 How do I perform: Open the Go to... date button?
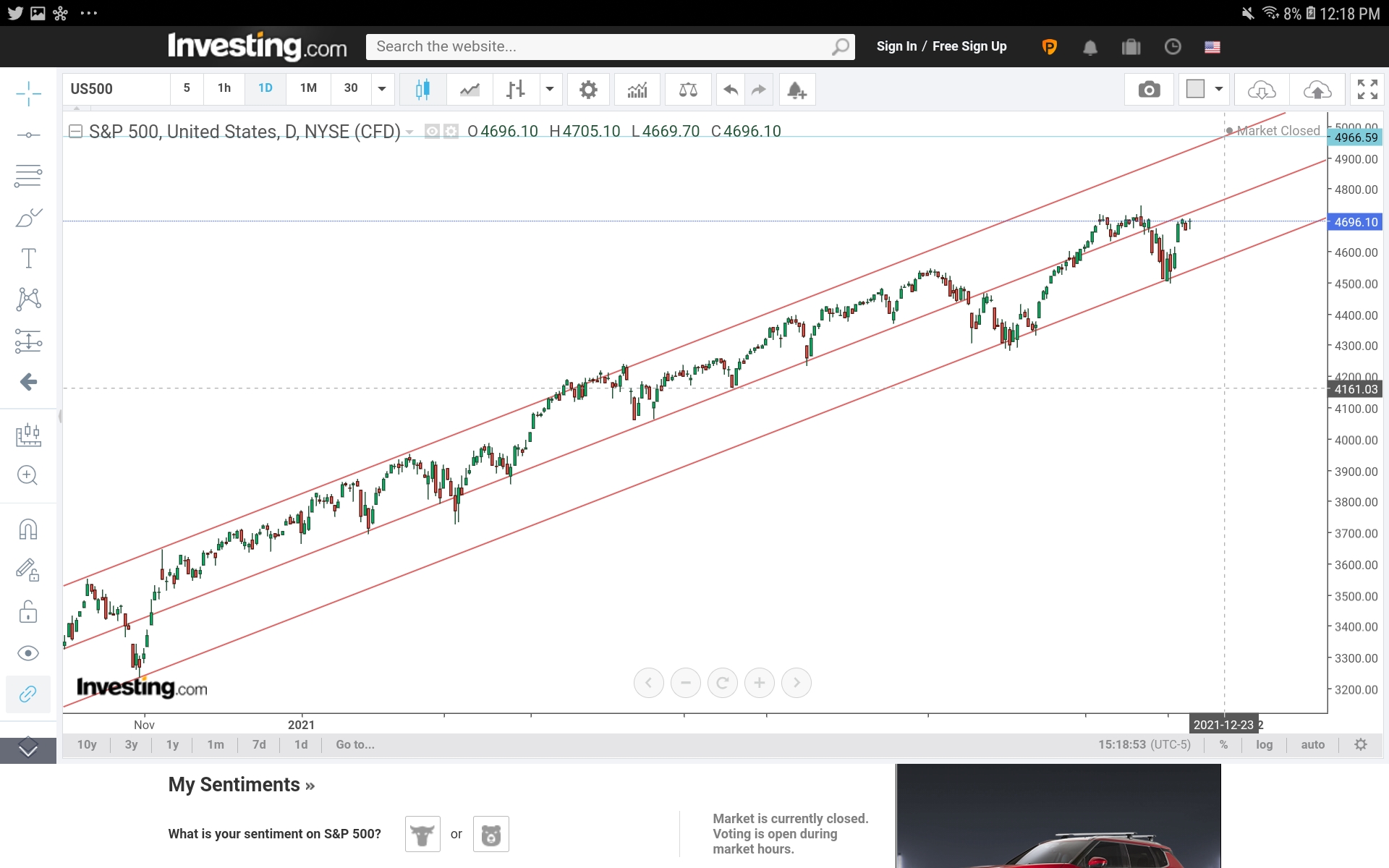(x=354, y=744)
